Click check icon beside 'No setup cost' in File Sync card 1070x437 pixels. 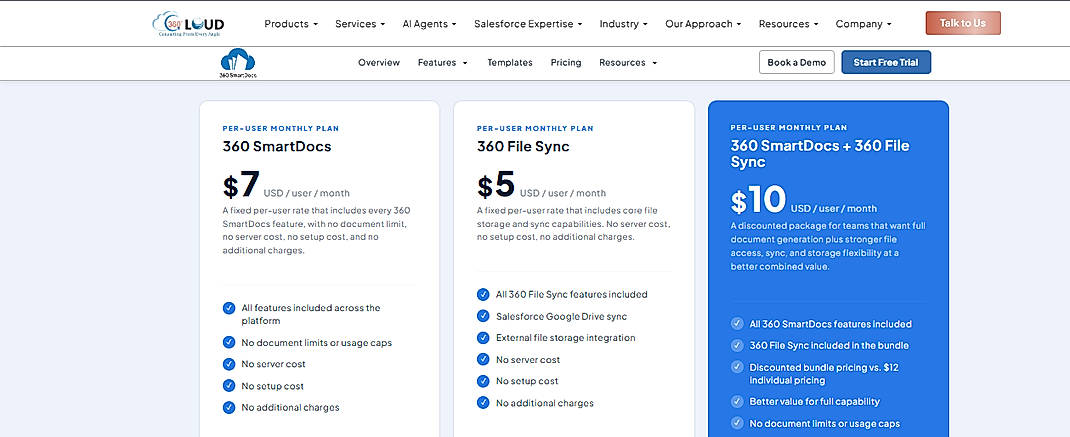pyautogui.click(x=483, y=381)
